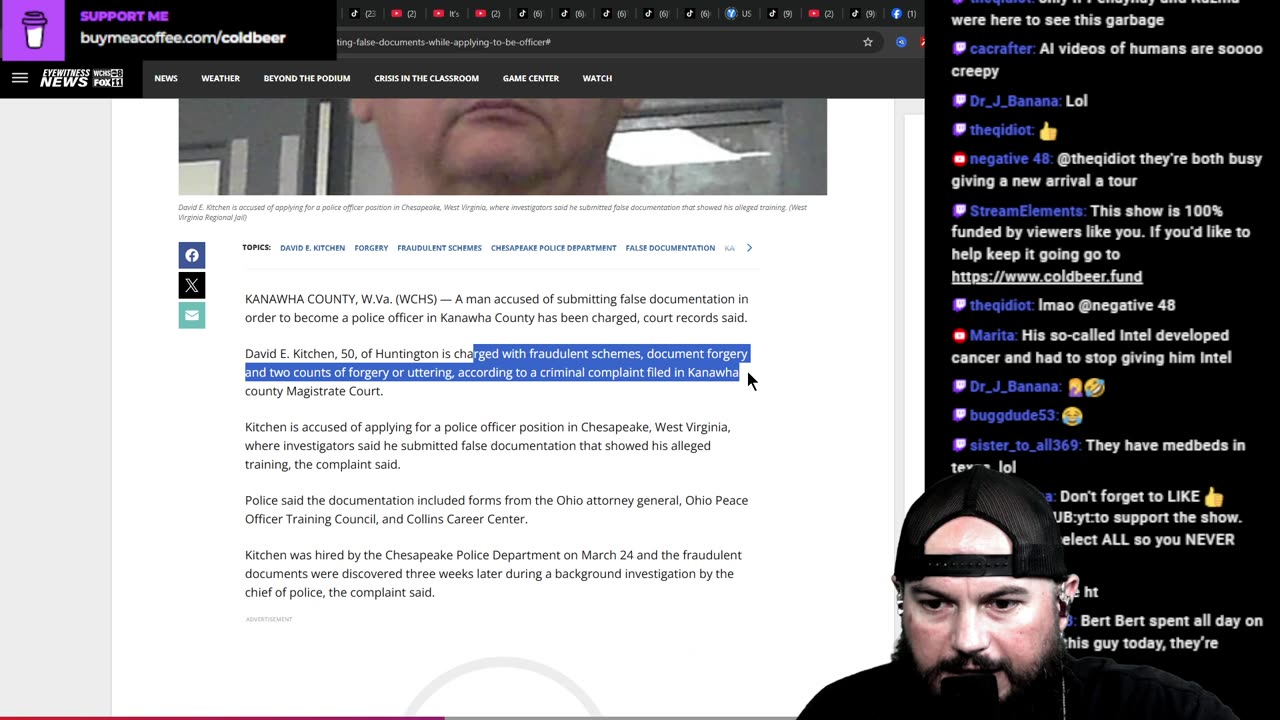Viewport: 1280px width, 720px height.
Task: Click paragraph 'Kitchen is accused of applying'
Action: coord(487,445)
